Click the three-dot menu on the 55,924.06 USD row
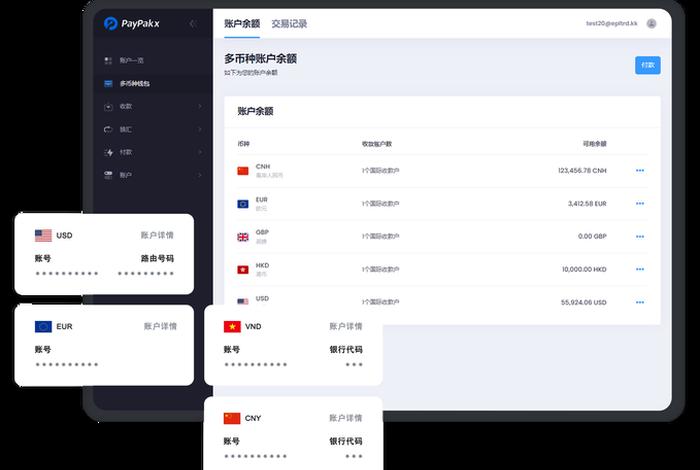Image resolution: width=700 pixels, height=470 pixels. tap(640, 302)
